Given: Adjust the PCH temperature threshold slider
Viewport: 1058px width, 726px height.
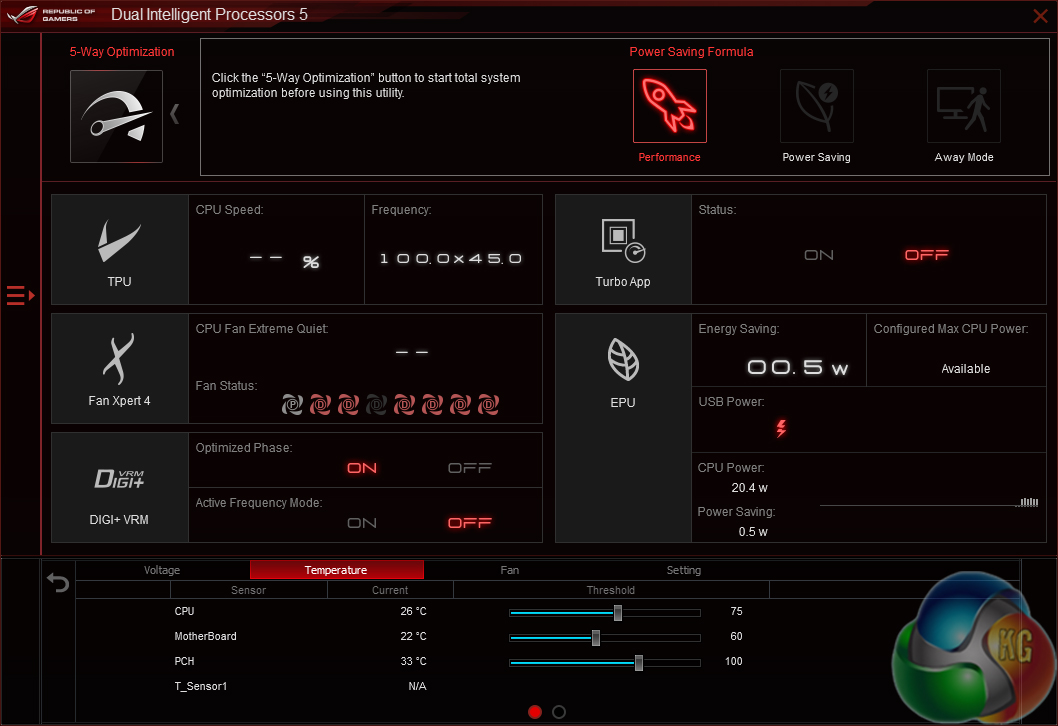Looking at the screenshot, I should 638,663.
